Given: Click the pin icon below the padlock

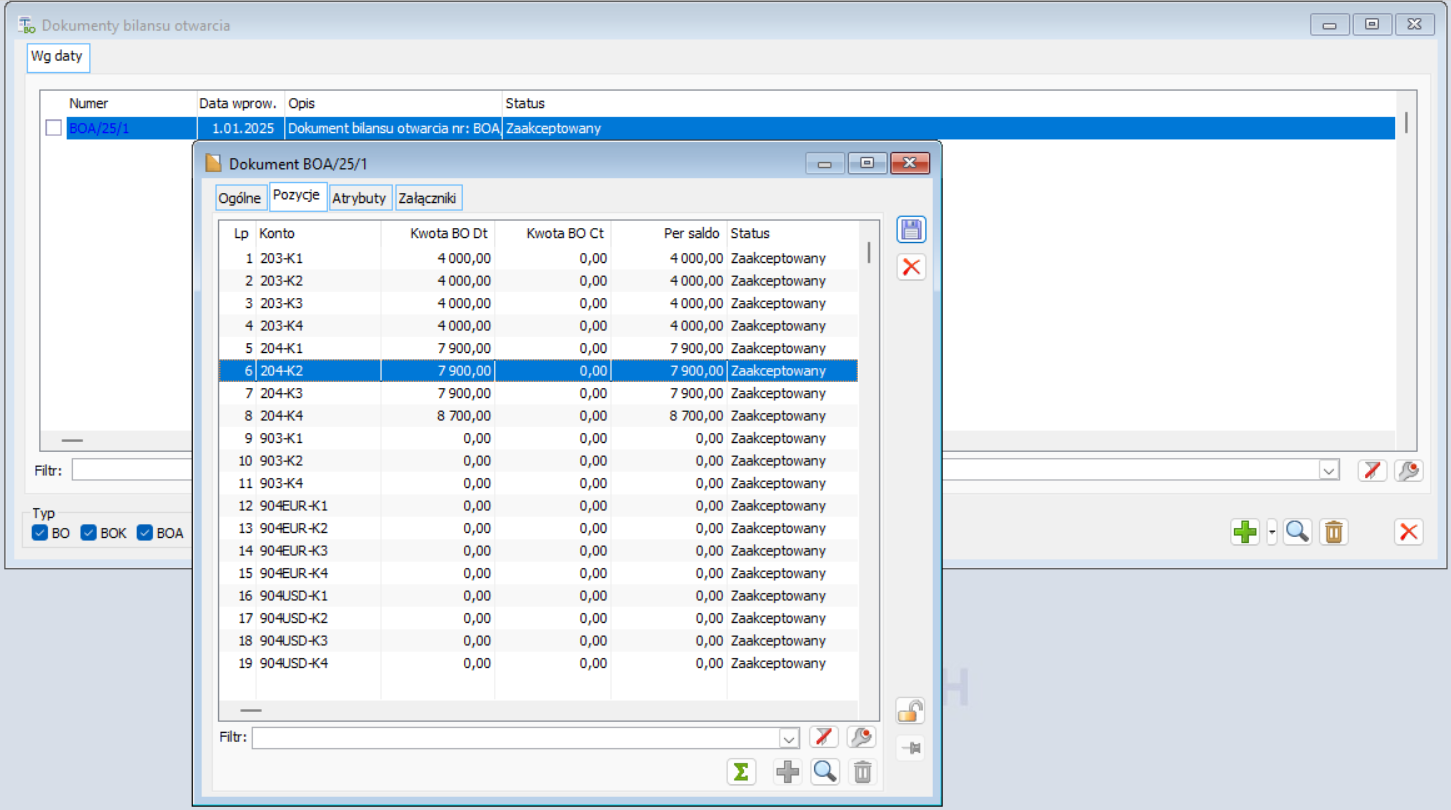Looking at the screenshot, I should pos(910,747).
